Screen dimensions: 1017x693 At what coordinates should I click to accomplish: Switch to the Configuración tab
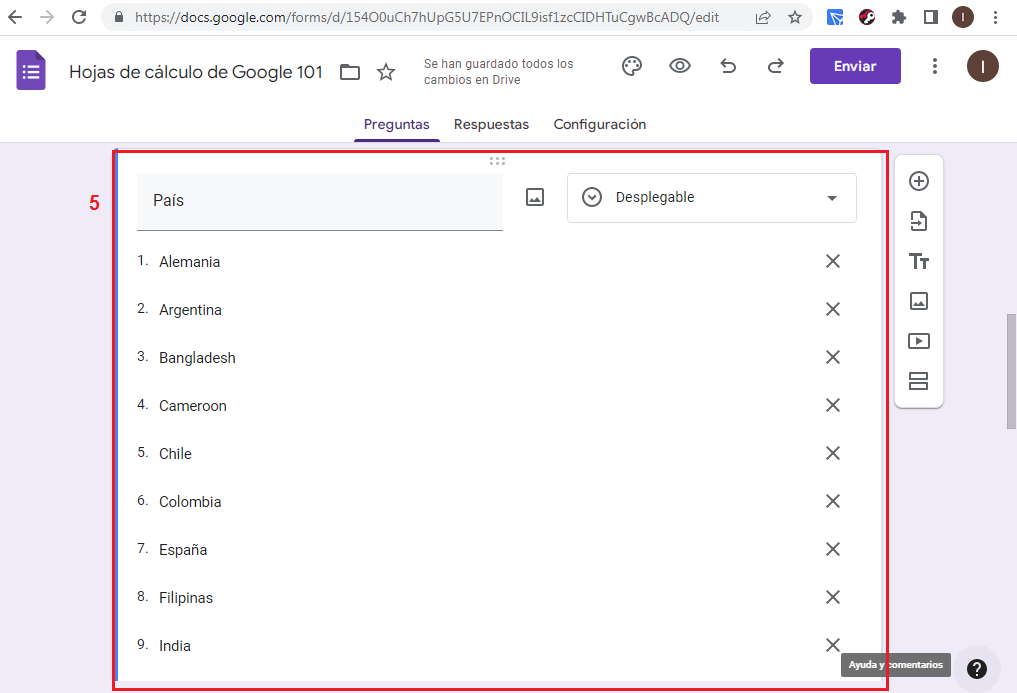pyautogui.click(x=599, y=125)
